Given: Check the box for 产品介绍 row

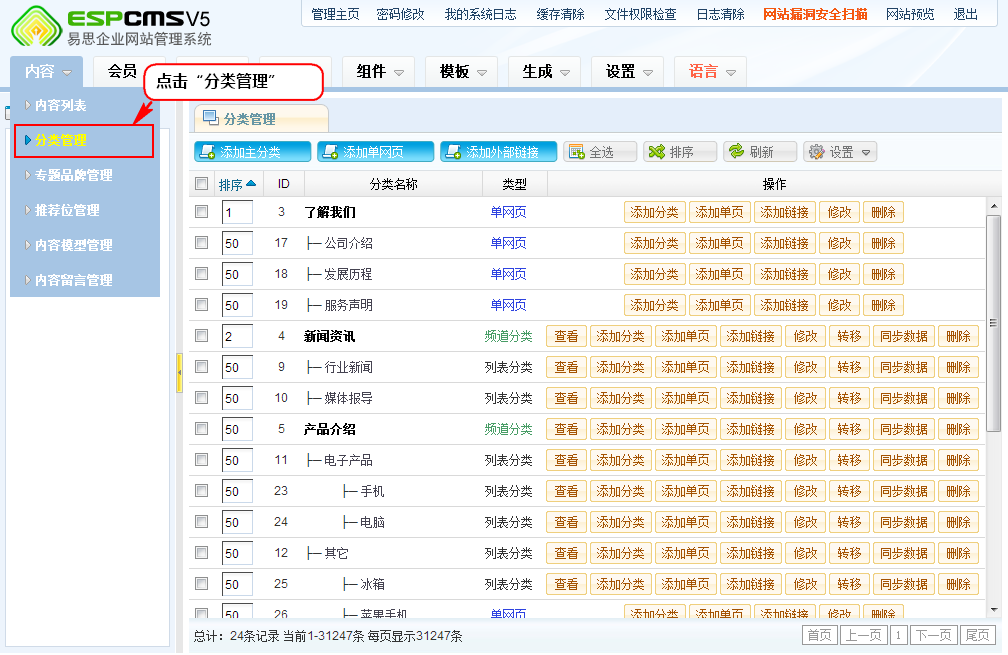Looking at the screenshot, I should (x=202, y=428).
